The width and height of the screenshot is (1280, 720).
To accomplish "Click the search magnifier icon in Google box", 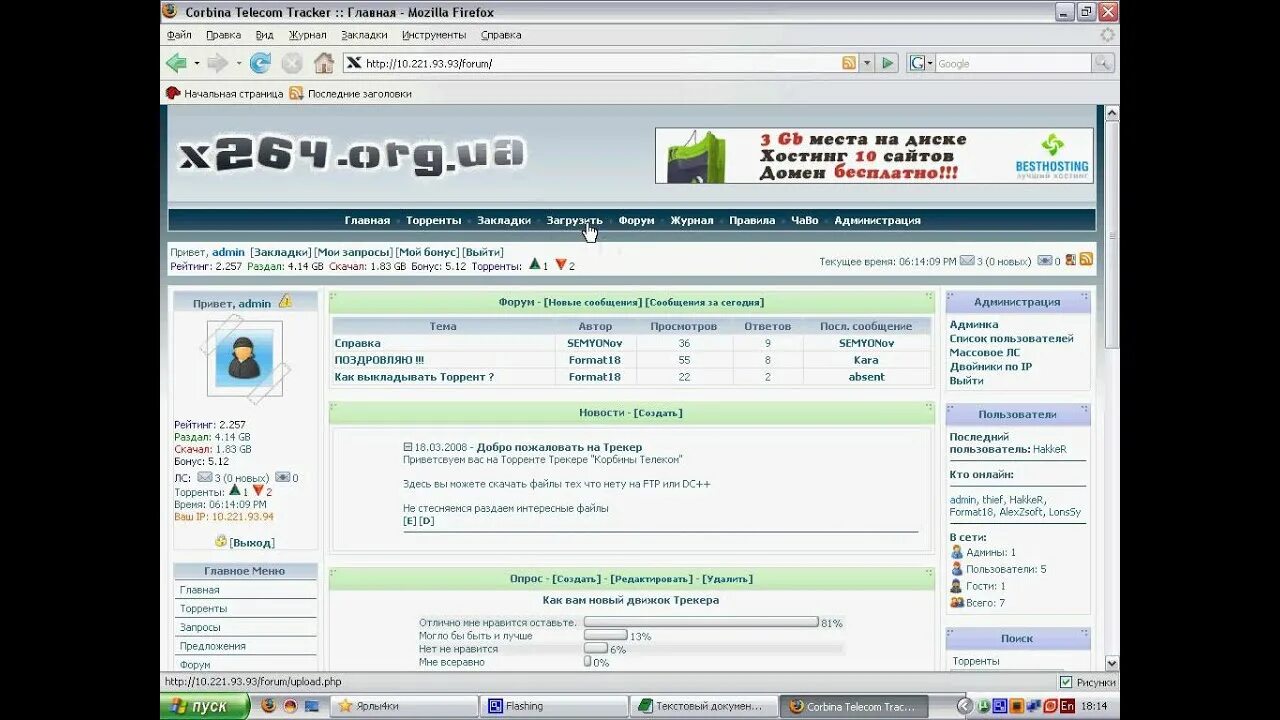I will [1102, 63].
